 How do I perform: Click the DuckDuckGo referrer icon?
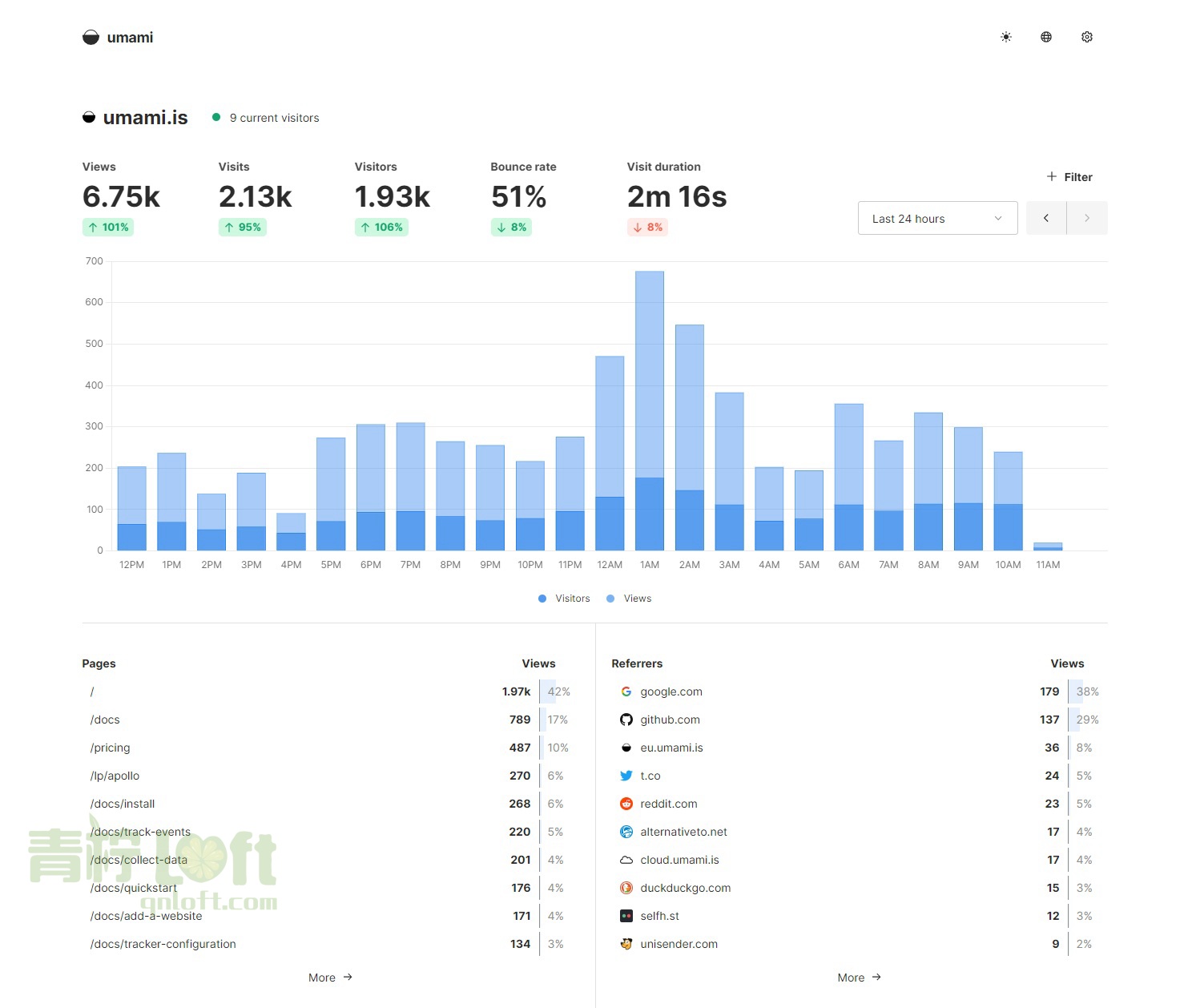pos(626,888)
